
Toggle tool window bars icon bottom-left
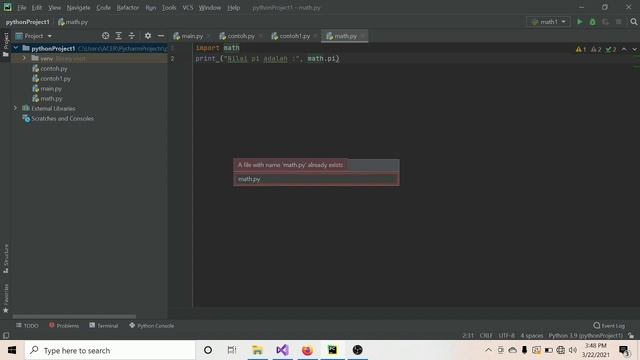6,336
